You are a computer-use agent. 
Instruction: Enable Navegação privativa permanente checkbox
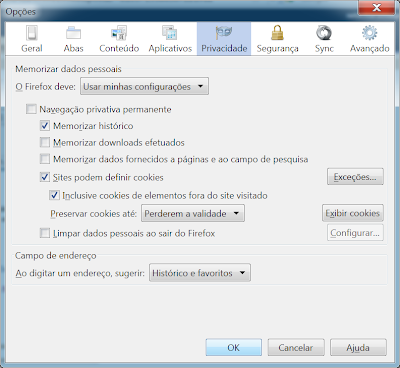[31, 109]
